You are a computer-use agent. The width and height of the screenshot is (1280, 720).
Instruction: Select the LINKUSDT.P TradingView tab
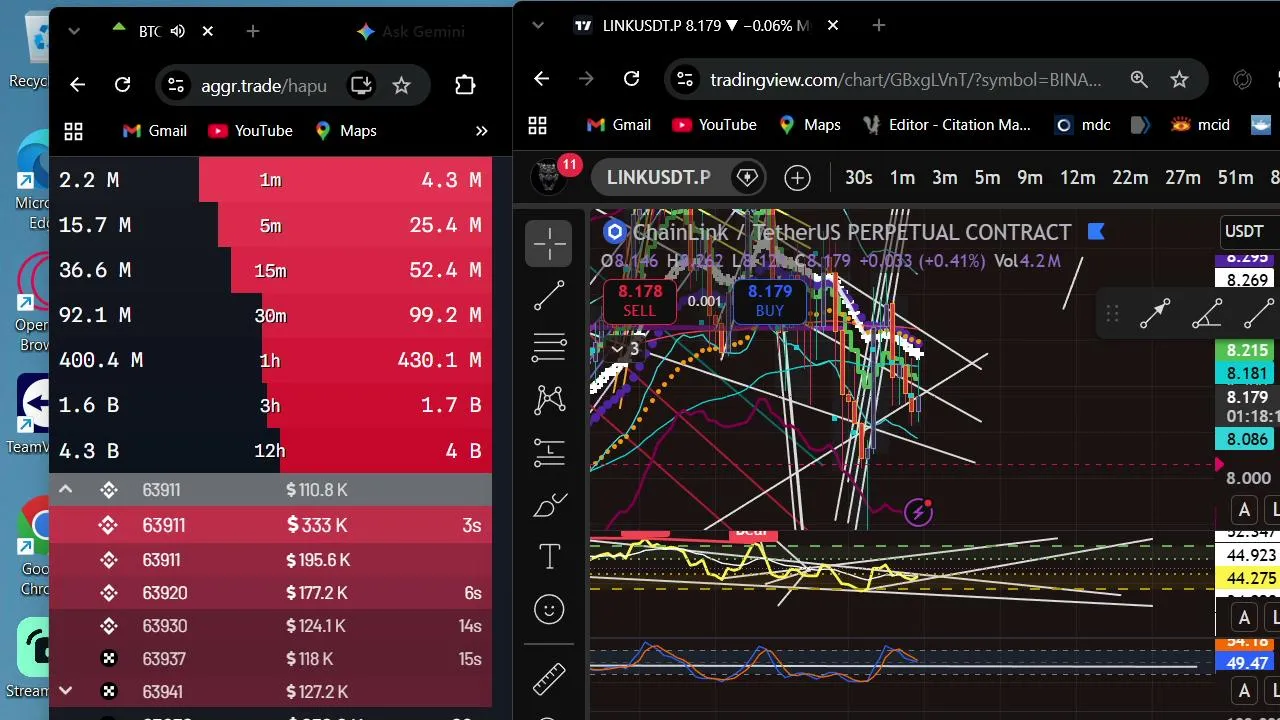point(705,26)
